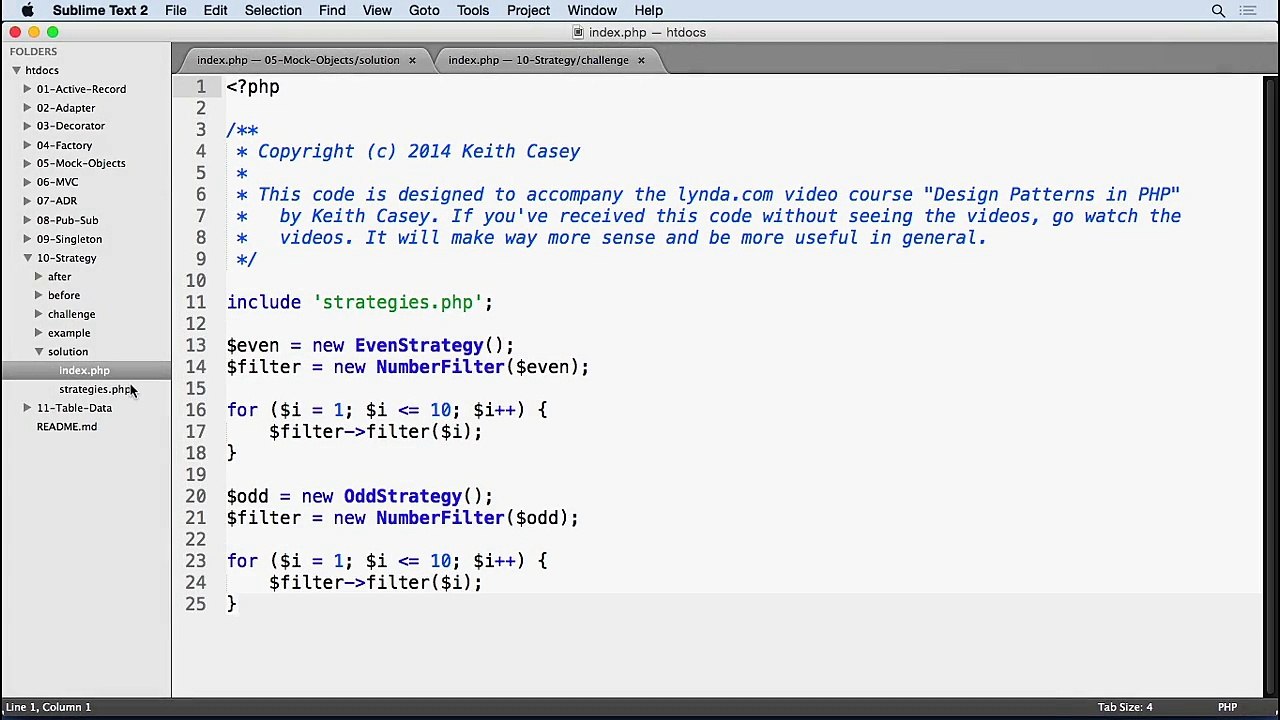Click the '<?php' opening tag on line 1

[253, 87]
